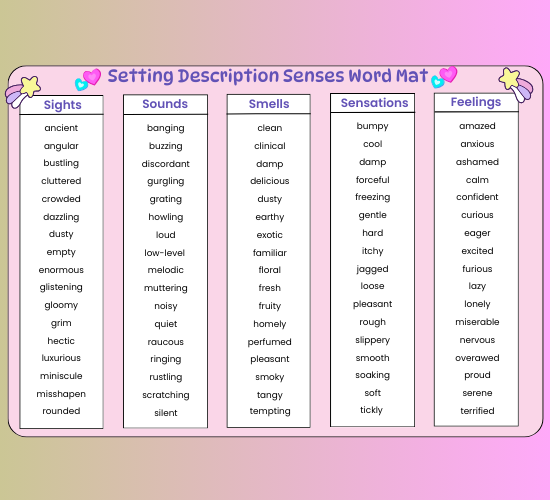This screenshot has width=550, height=500.
Task: Choose the word howling
Action: (x=166, y=217)
